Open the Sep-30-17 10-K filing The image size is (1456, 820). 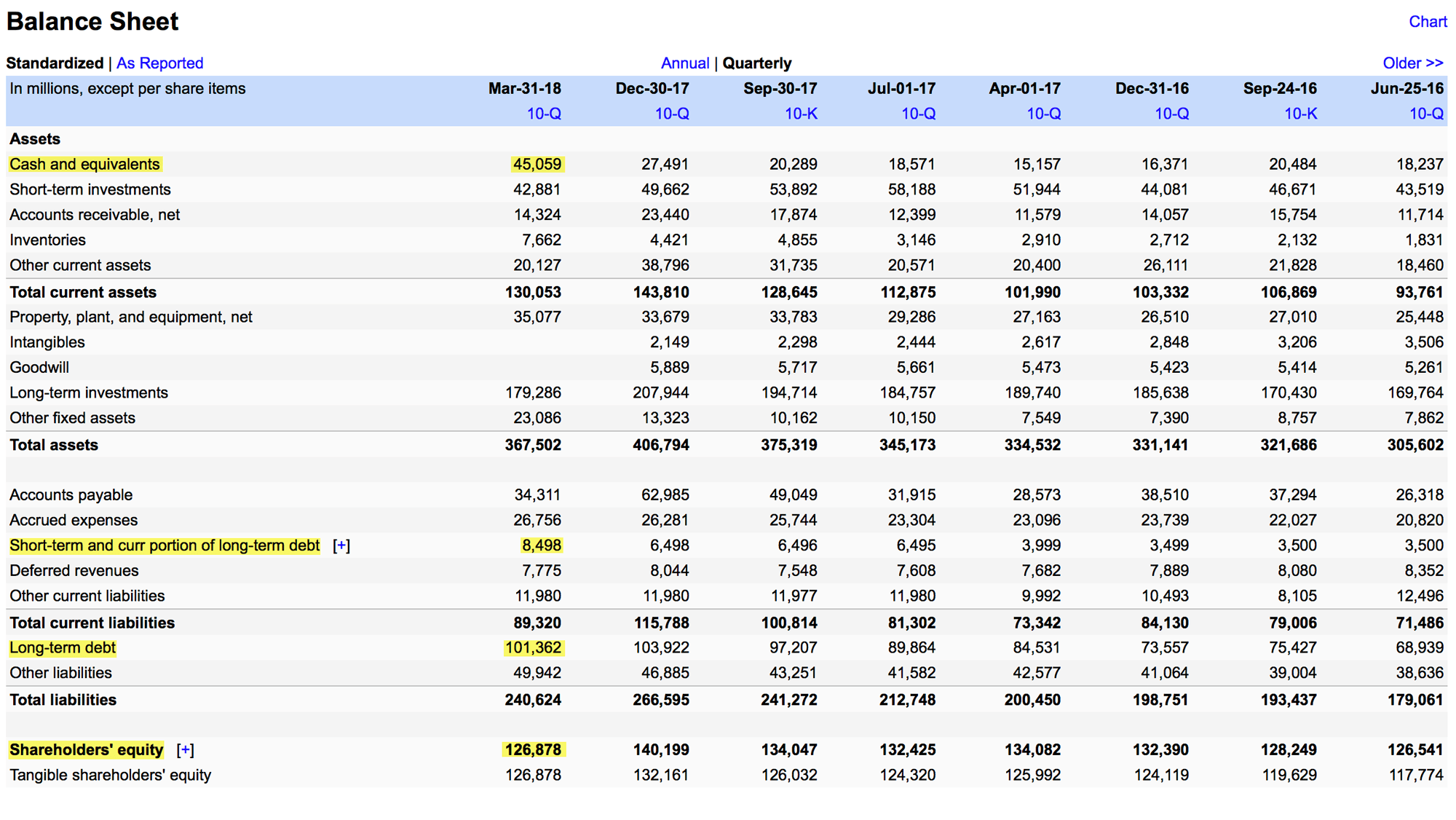pos(801,114)
